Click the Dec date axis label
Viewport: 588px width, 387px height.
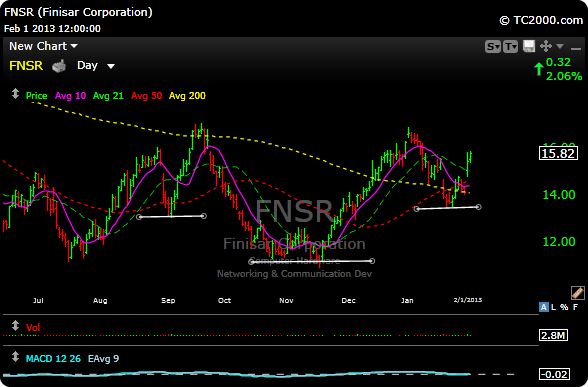click(x=348, y=300)
